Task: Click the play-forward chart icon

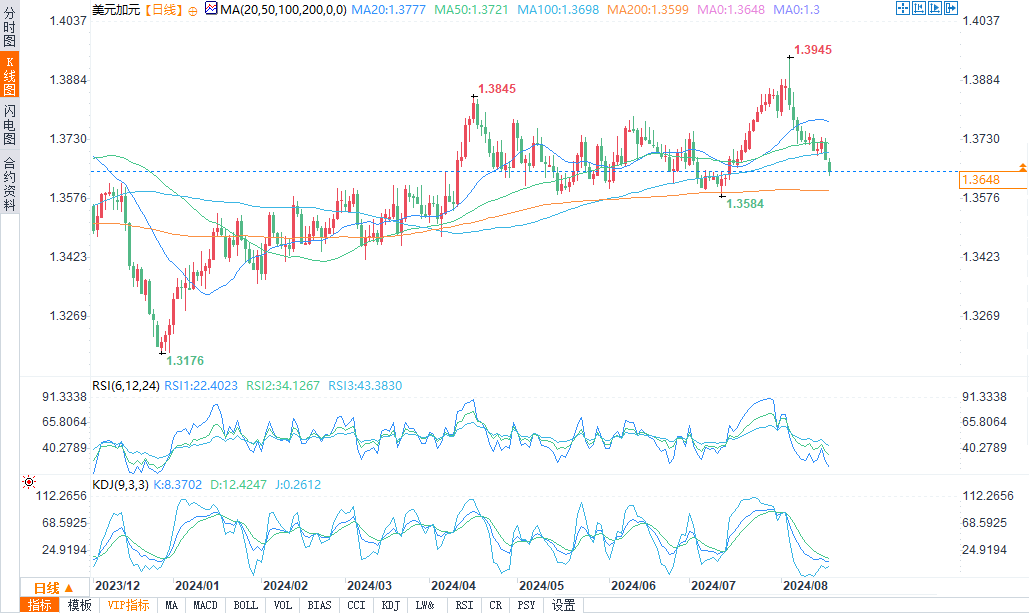Action: pos(934,8)
